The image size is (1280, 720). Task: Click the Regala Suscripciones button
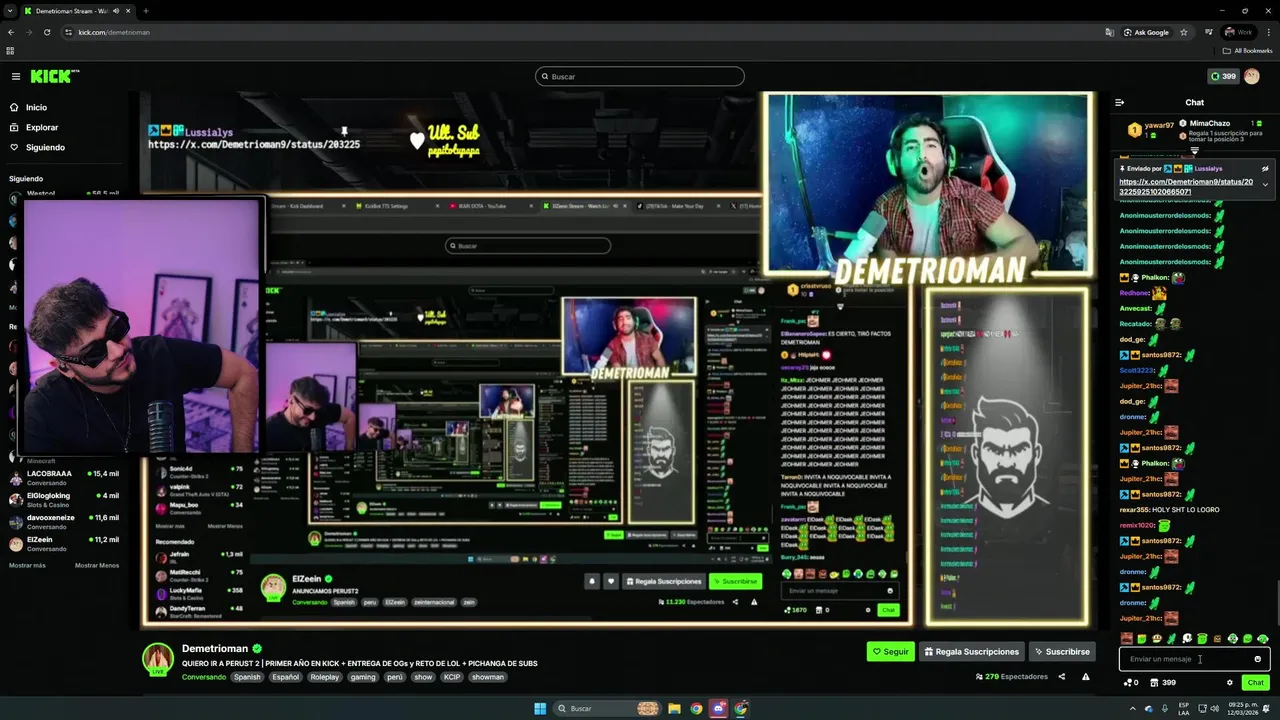point(971,651)
